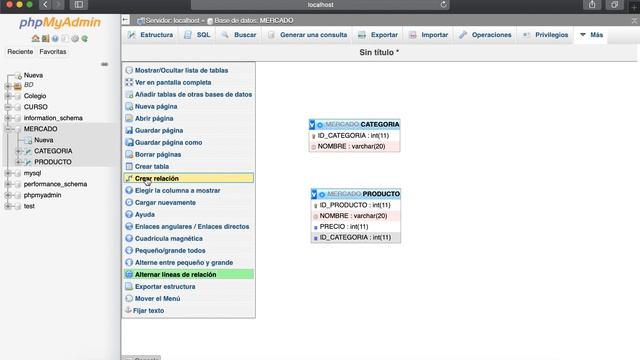Collapse the PRODUCTO table box arrow
Screen dimensions: 640x360
tap(314, 194)
